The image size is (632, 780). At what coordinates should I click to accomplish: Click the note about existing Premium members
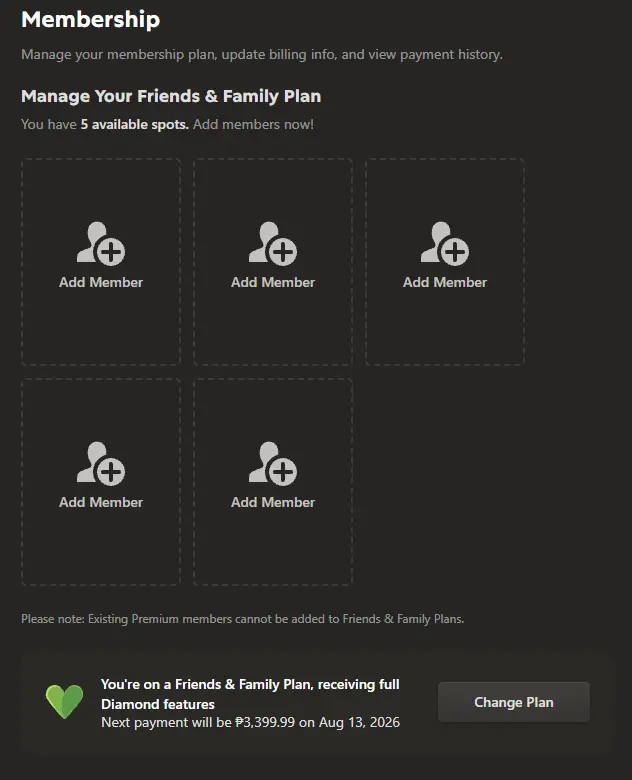coord(242,619)
